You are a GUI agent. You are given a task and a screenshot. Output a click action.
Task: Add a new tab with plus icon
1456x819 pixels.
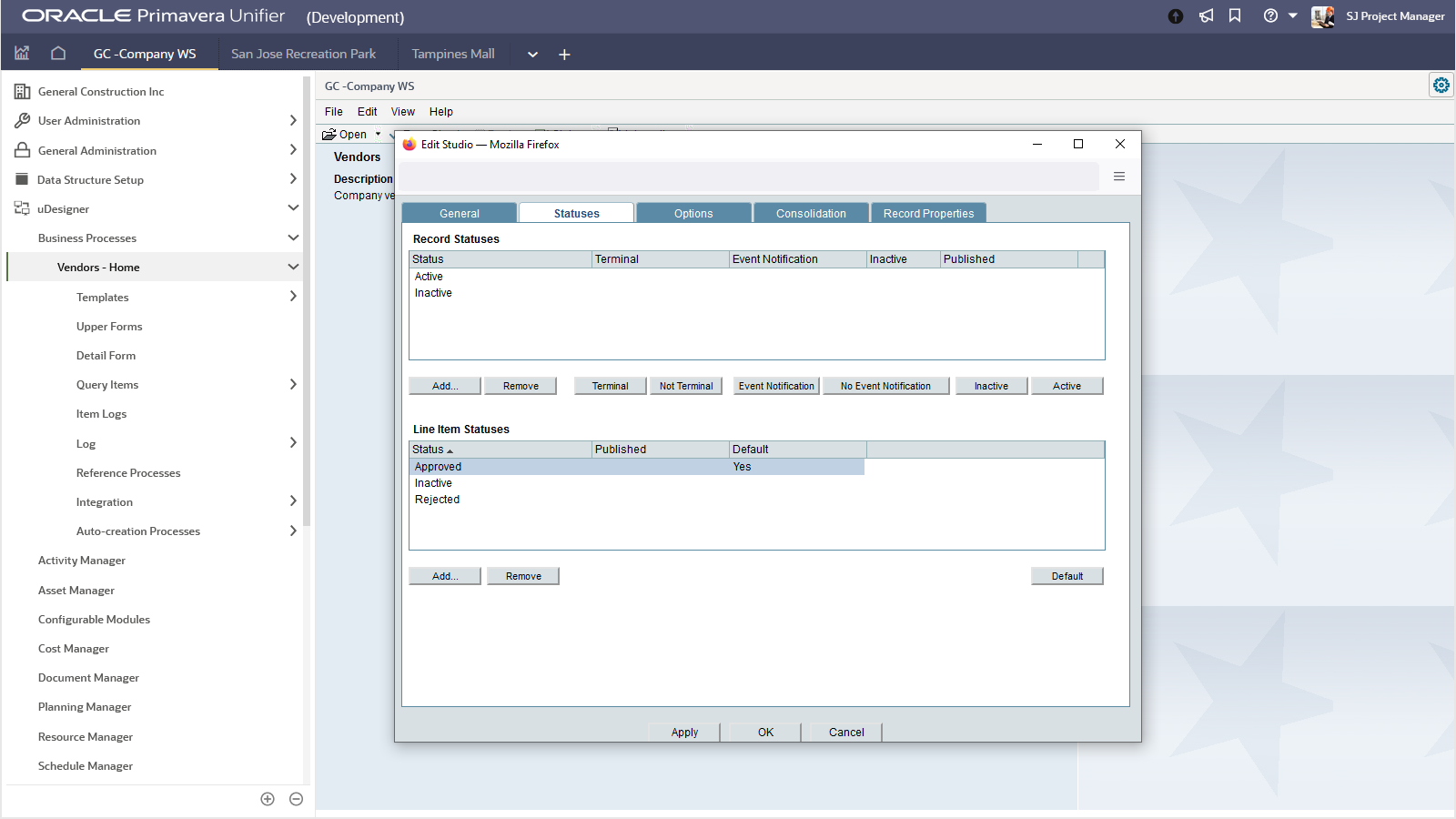[564, 55]
